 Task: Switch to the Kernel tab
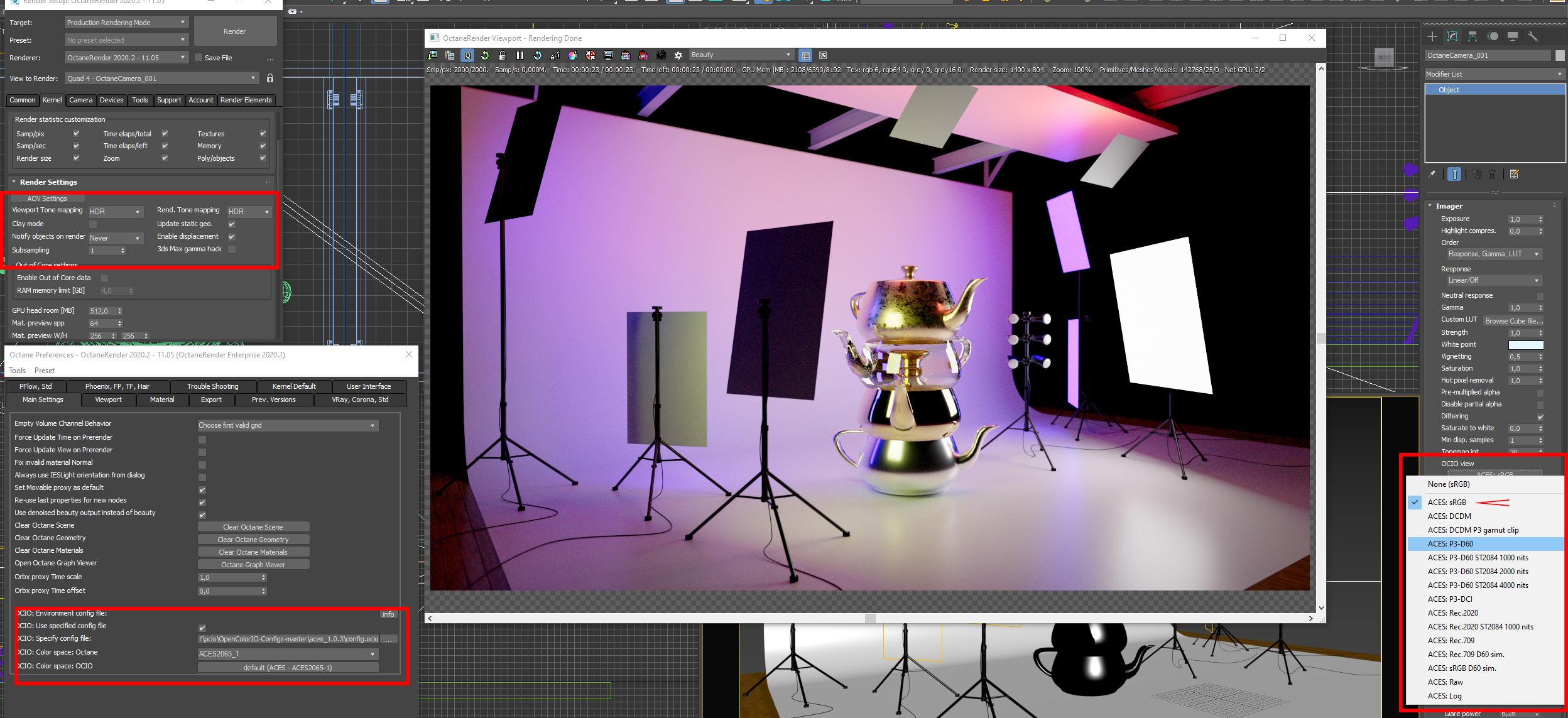click(52, 100)
